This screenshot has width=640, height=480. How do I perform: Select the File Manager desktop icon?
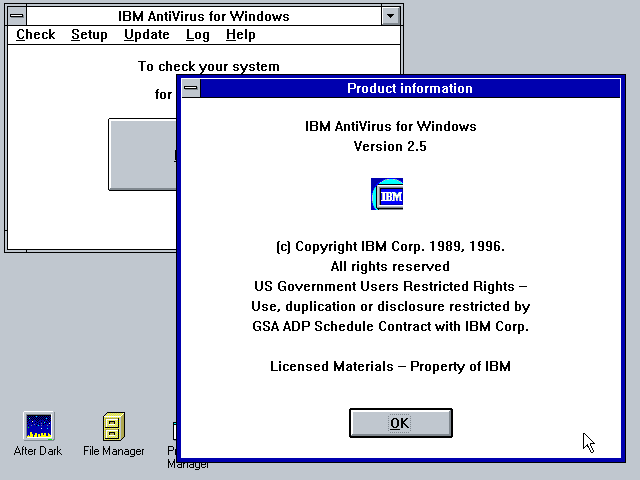(113, 434)
